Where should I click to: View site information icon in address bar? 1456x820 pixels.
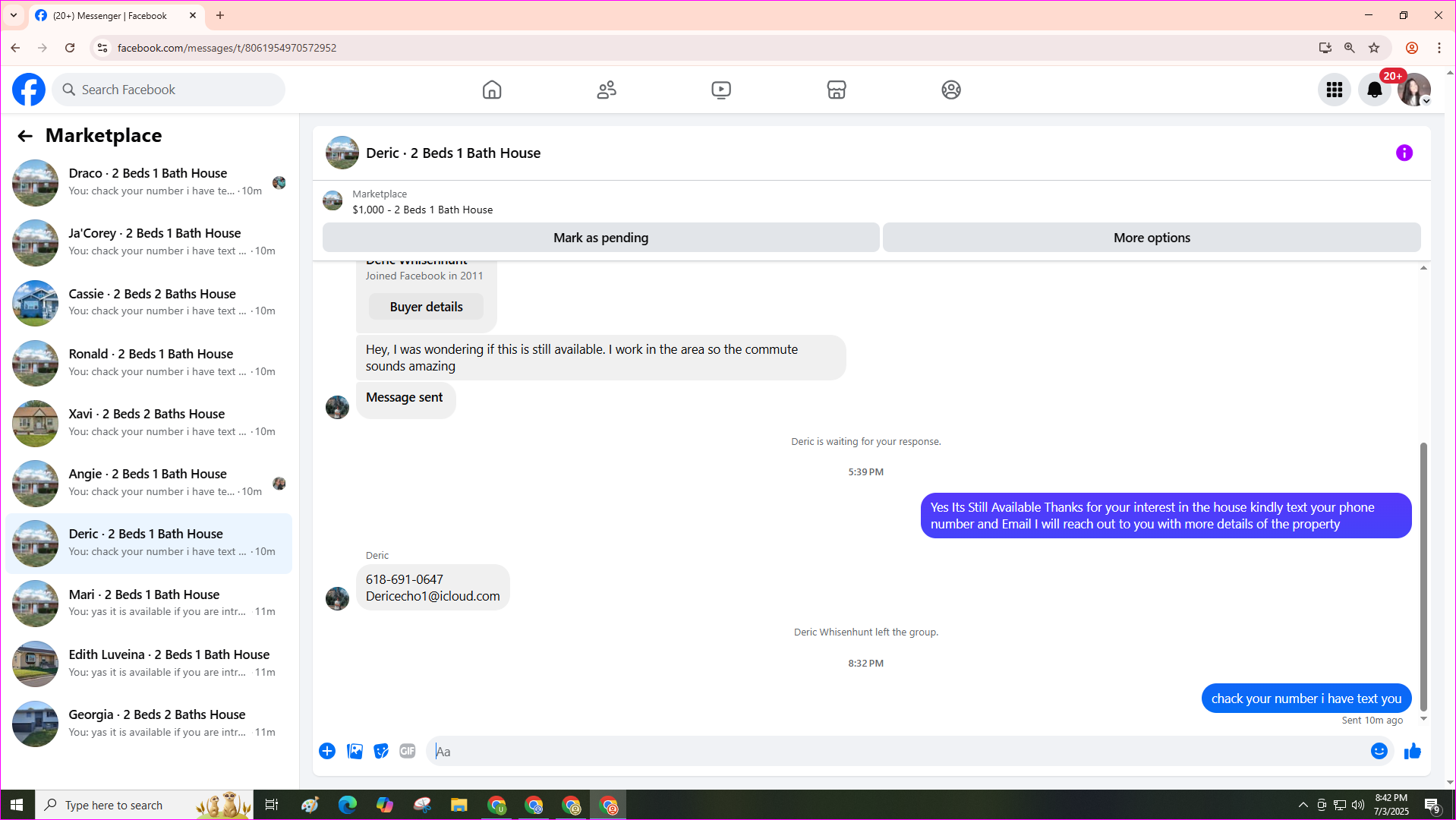pos(102,48)
